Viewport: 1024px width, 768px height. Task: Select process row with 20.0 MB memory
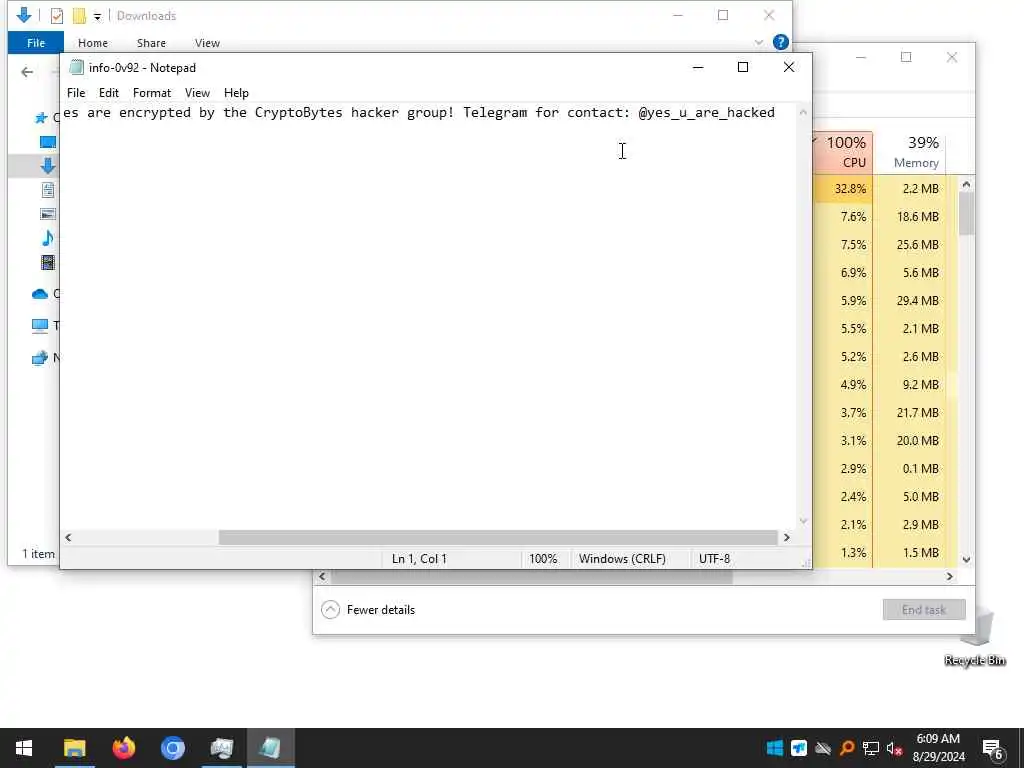click(x=885, y=441)
